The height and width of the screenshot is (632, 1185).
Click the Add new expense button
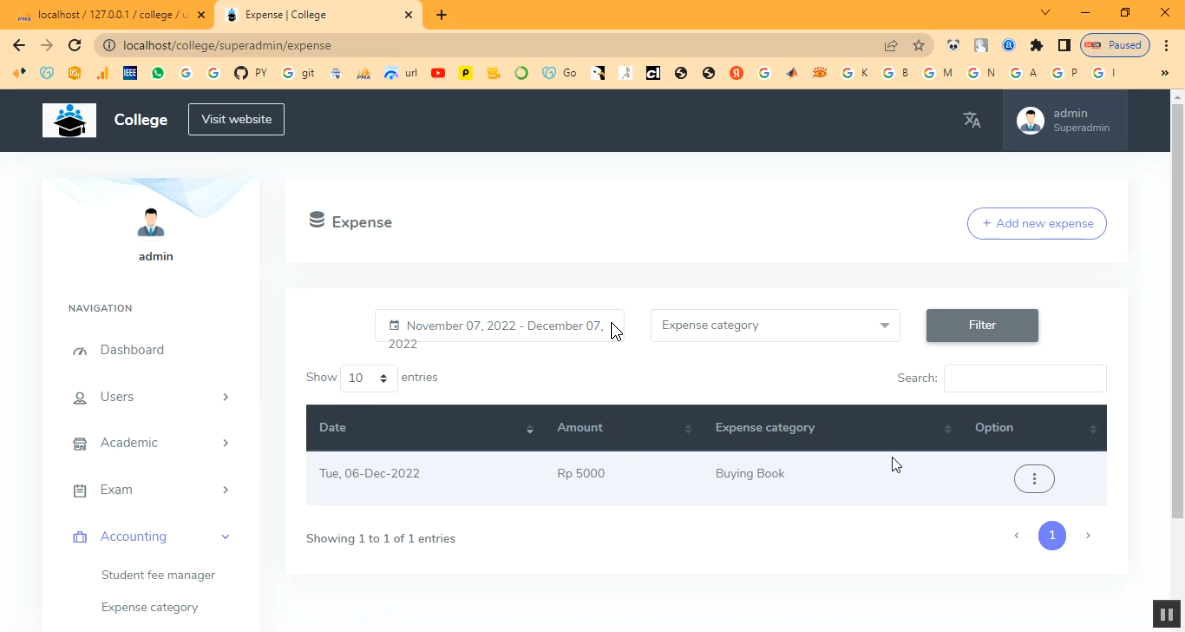click(1036, 224)
